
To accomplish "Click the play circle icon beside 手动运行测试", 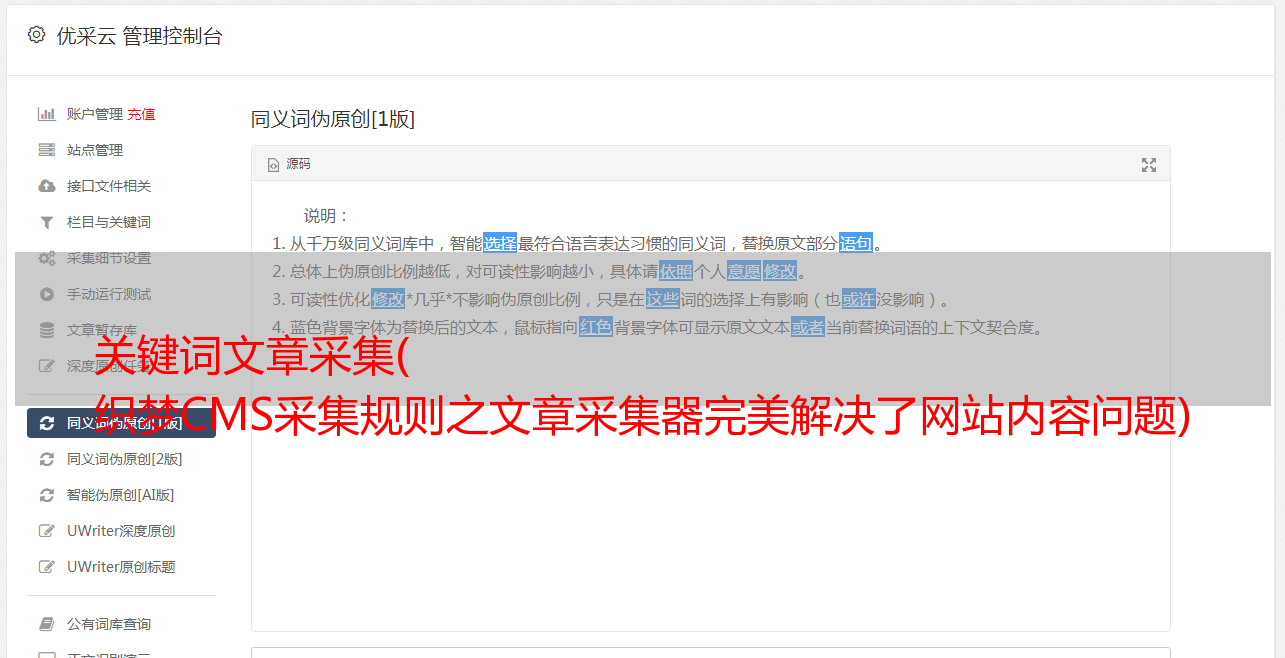I will click(46, 294).
